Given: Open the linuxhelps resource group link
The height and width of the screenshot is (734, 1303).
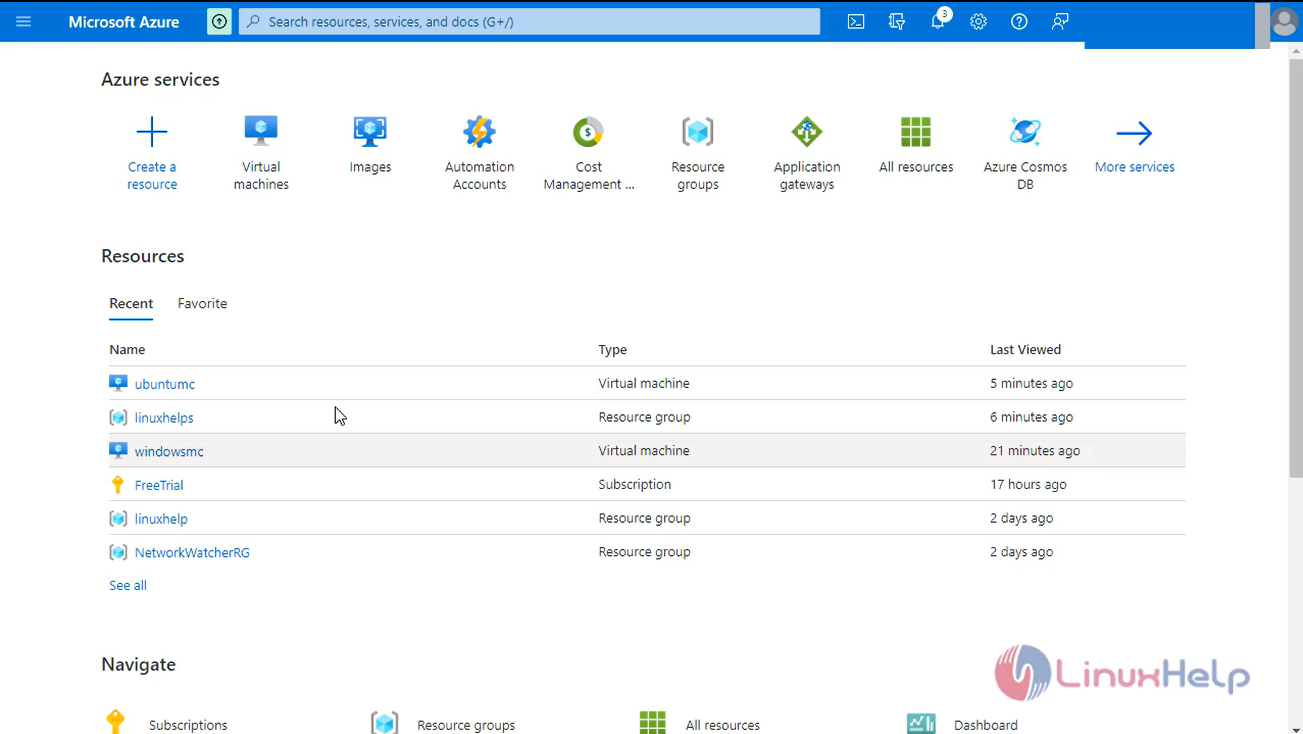Looking at the screenshot, I should pyautogui.click(x=164, y=418).
